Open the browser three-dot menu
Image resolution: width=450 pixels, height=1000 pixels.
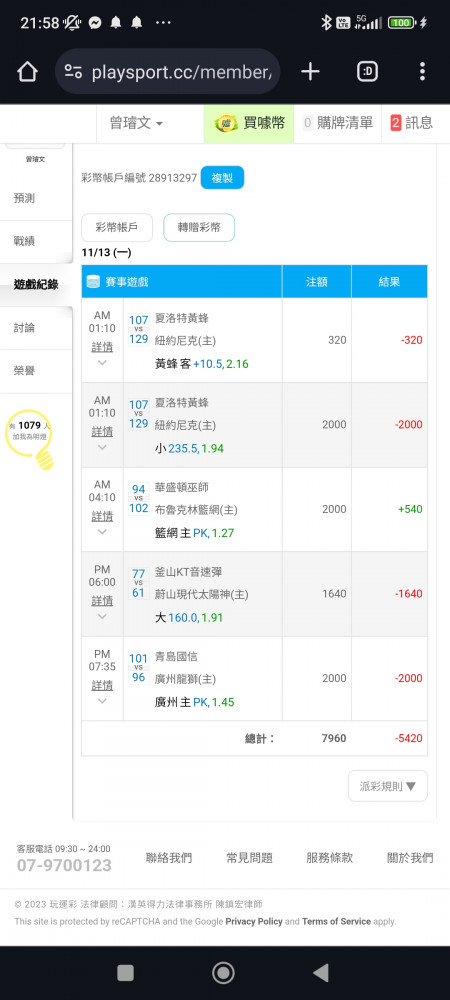pos(422,71)
